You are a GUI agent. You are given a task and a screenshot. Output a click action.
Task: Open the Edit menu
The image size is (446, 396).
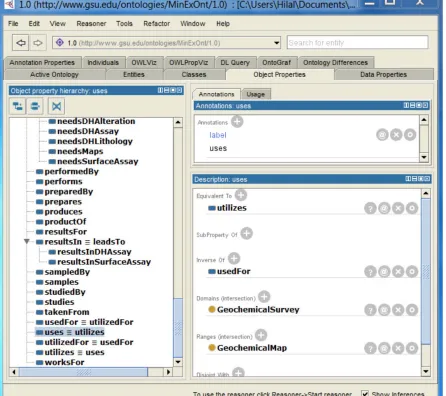click(x=34, y=24)
